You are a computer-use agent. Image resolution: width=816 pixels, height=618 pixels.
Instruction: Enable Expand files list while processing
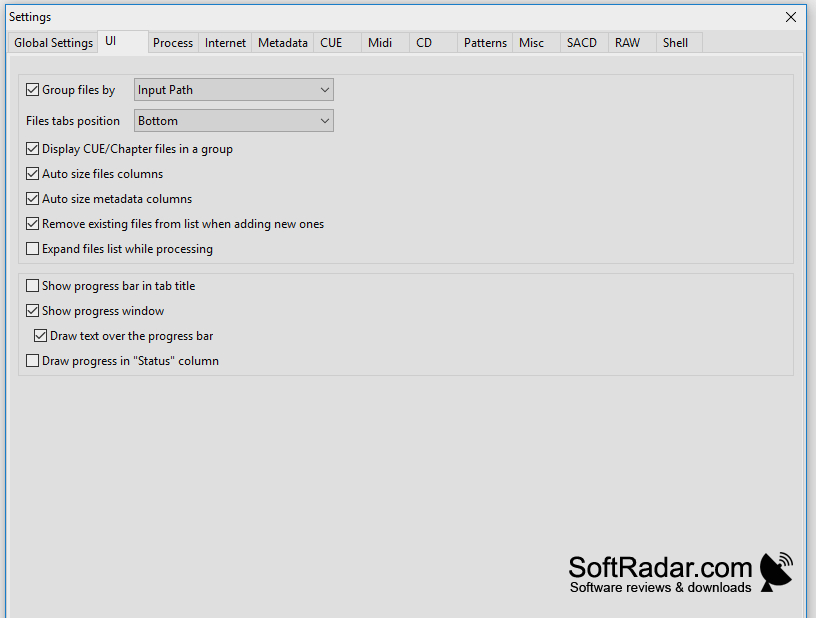click(x=32, y=249)
